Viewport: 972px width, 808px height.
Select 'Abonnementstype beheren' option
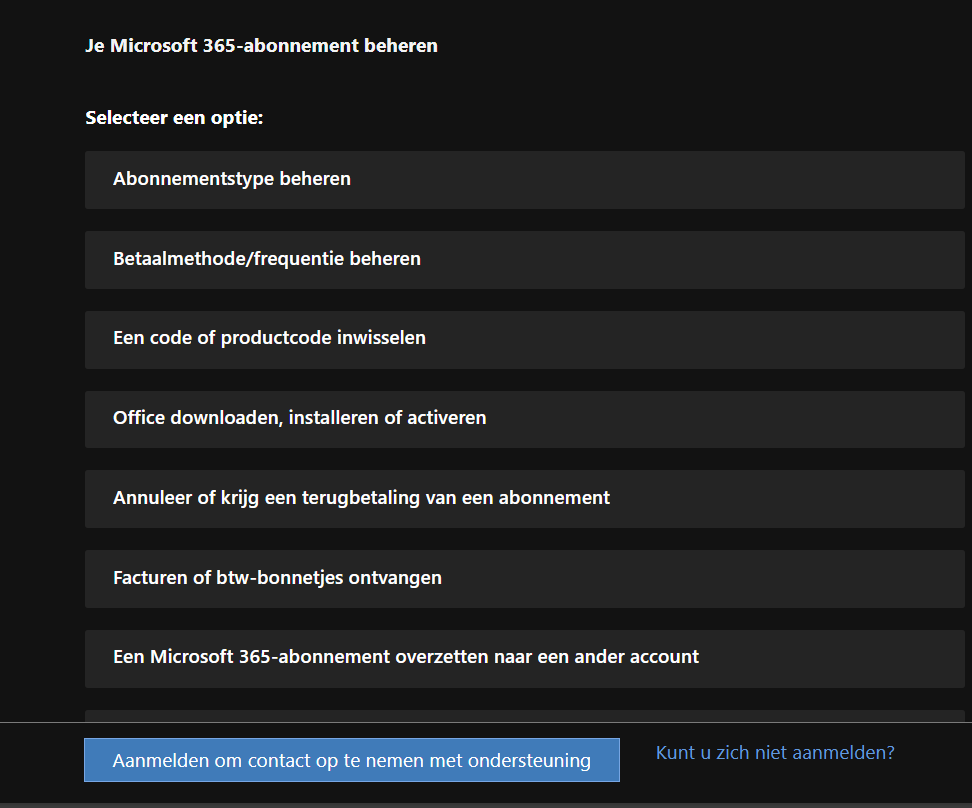coord(524,179)
